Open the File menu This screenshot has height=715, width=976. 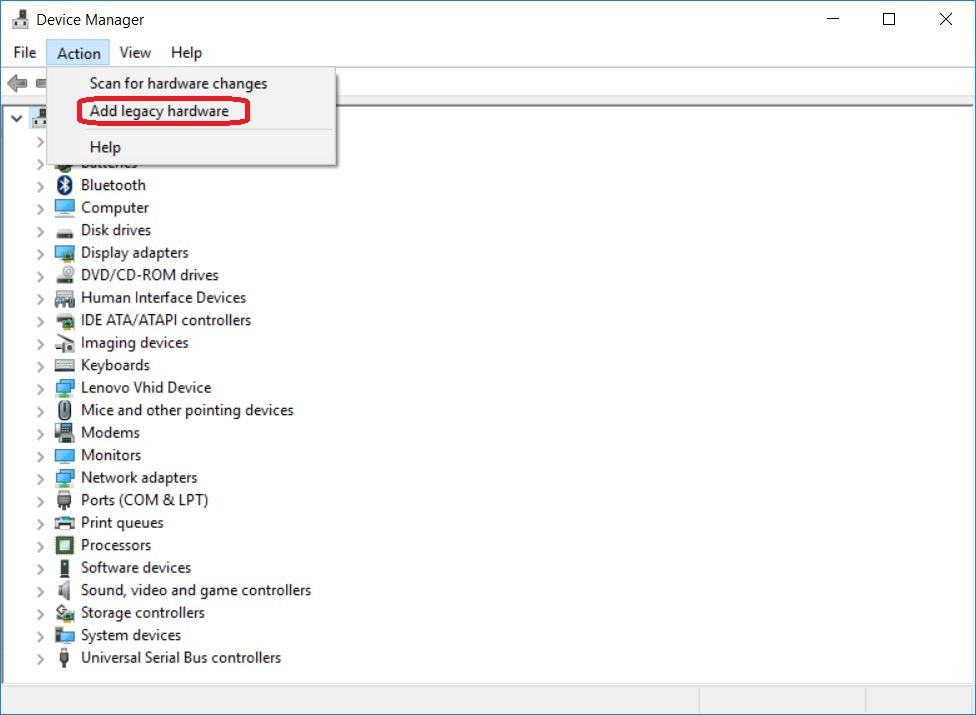[x=25, y=53]
